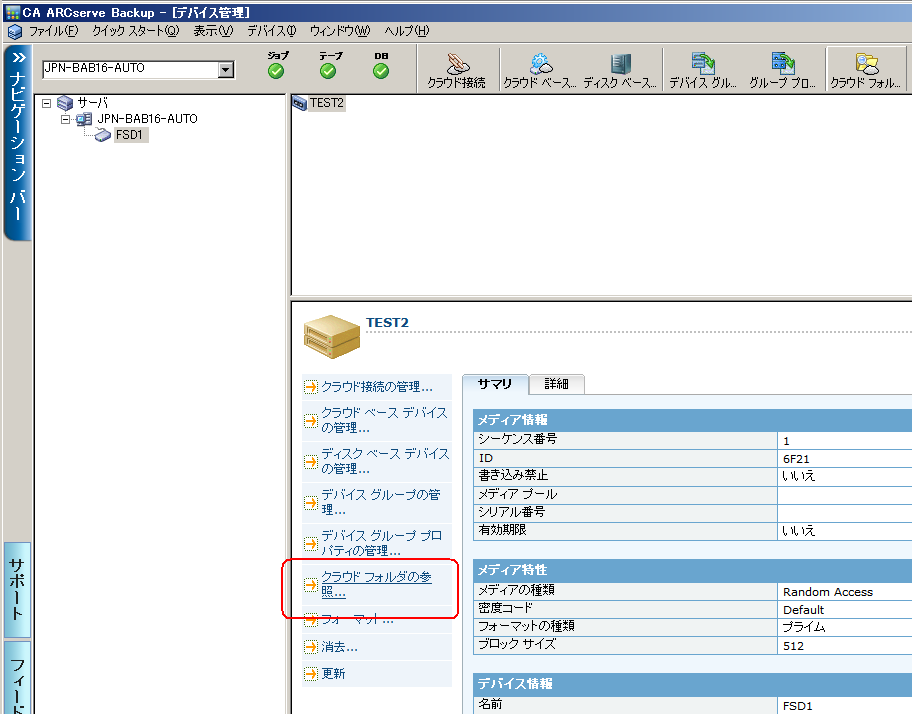Screen dimensions: 912x714
Task: Click the 更新 link
Action: pos(333,674)
